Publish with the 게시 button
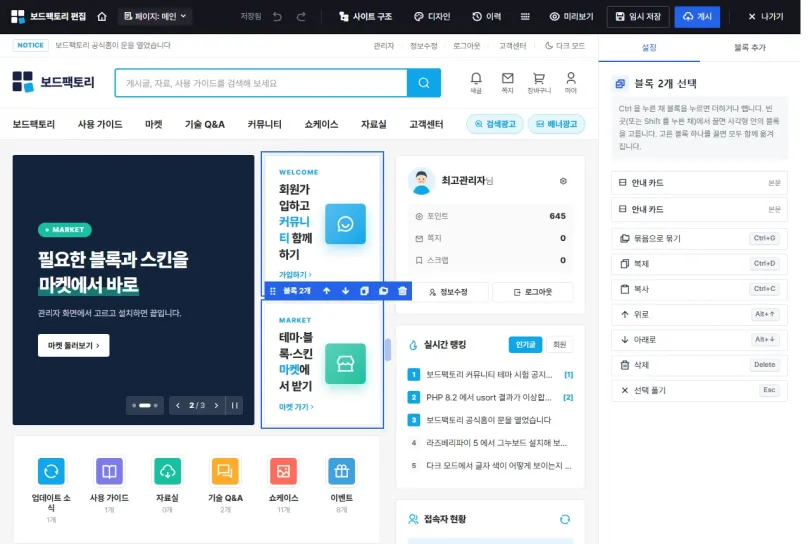 tap(697, 17)
